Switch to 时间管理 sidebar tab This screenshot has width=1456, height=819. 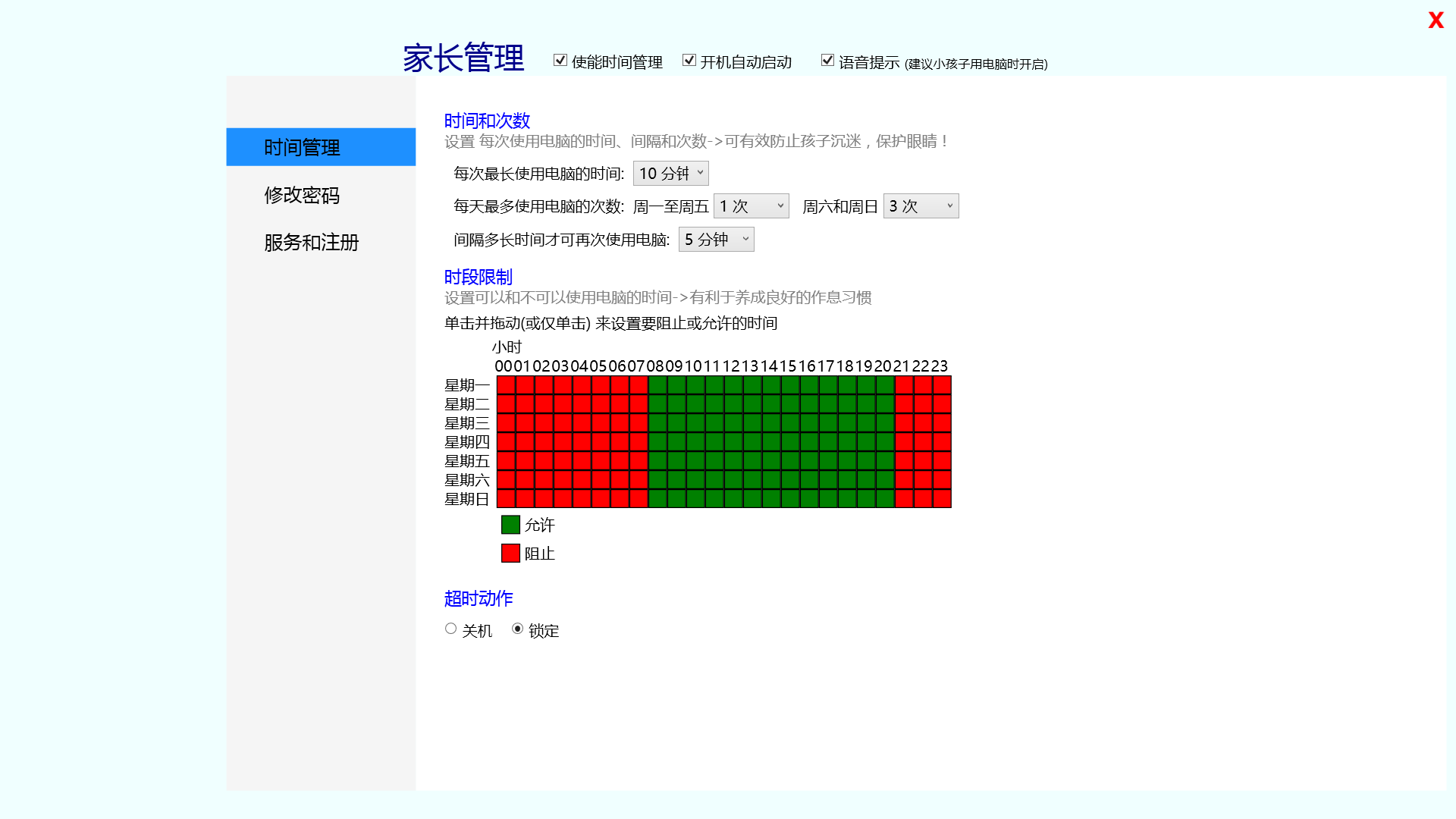pos(321,147)
